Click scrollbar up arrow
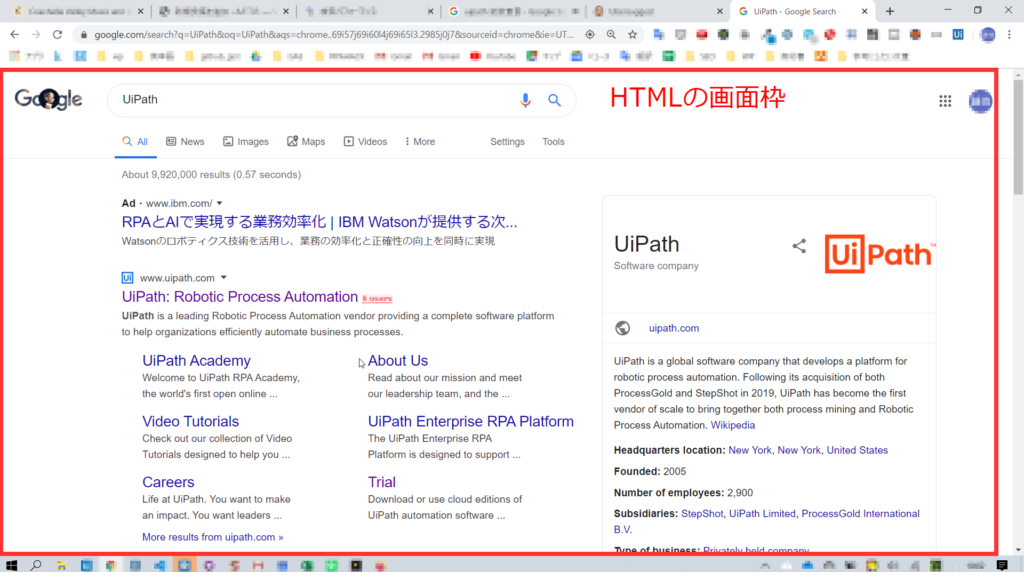The width and height of the screenshot is (1024, 572). click(x=1018, y=75)
